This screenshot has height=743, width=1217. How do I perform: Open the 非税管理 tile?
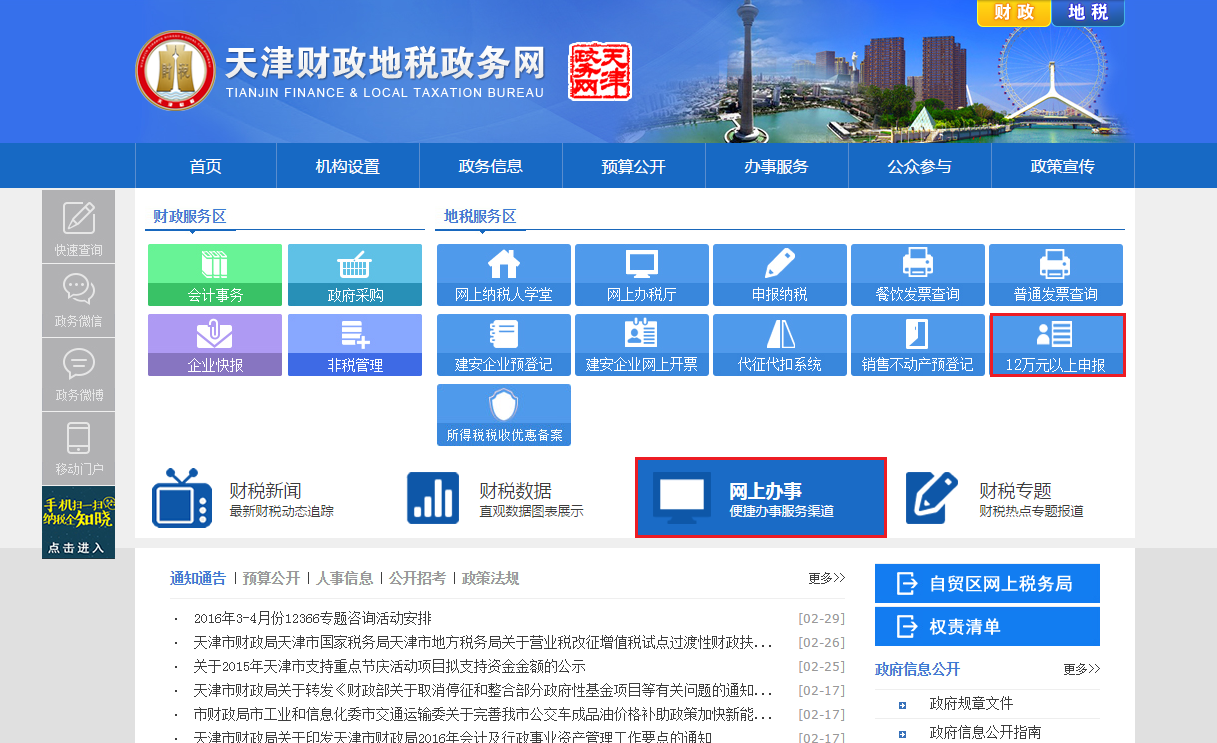(355, 345)
